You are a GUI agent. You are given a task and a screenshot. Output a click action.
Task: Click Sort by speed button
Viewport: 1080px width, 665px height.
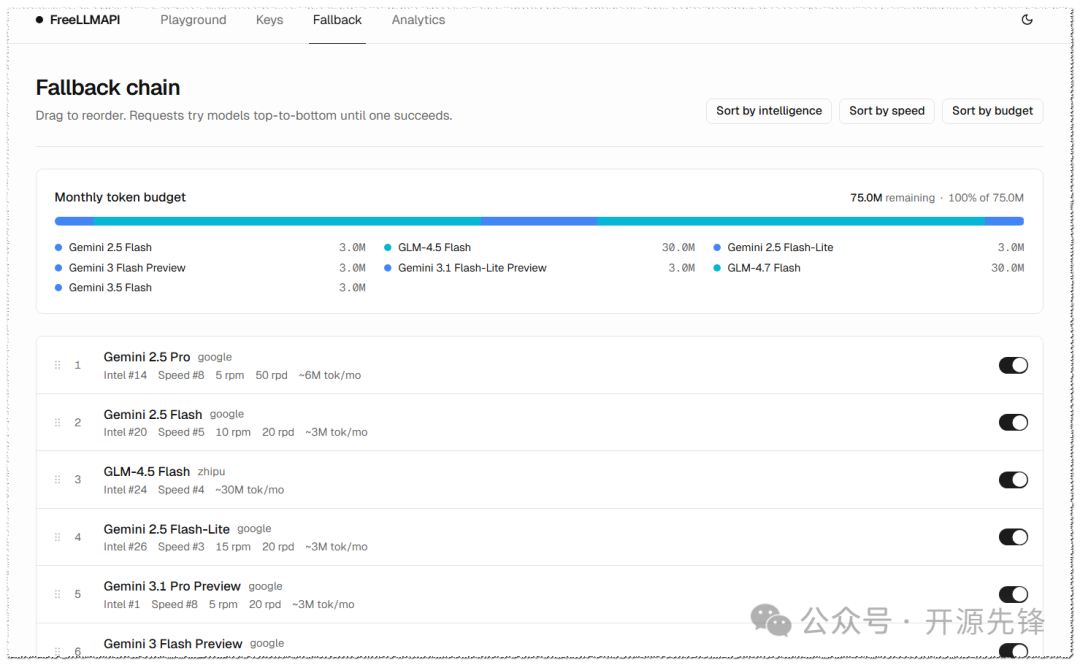coord(886,111)
